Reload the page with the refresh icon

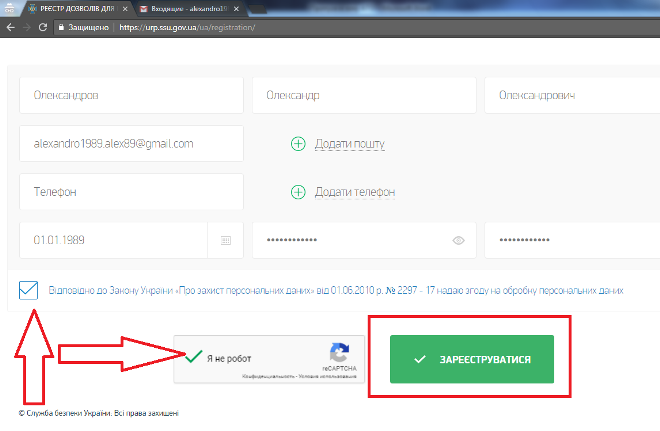click(x=43, y=26)
